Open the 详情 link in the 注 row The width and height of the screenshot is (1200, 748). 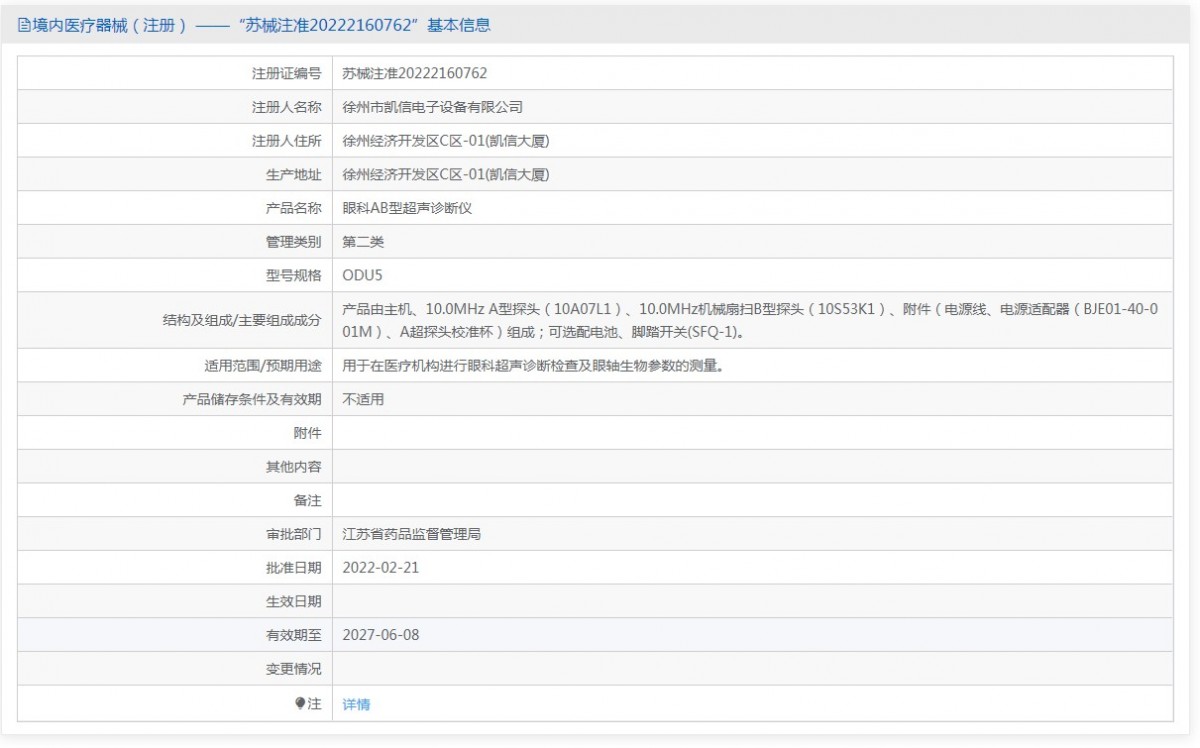pyautogui.click(x=356, y=704)
